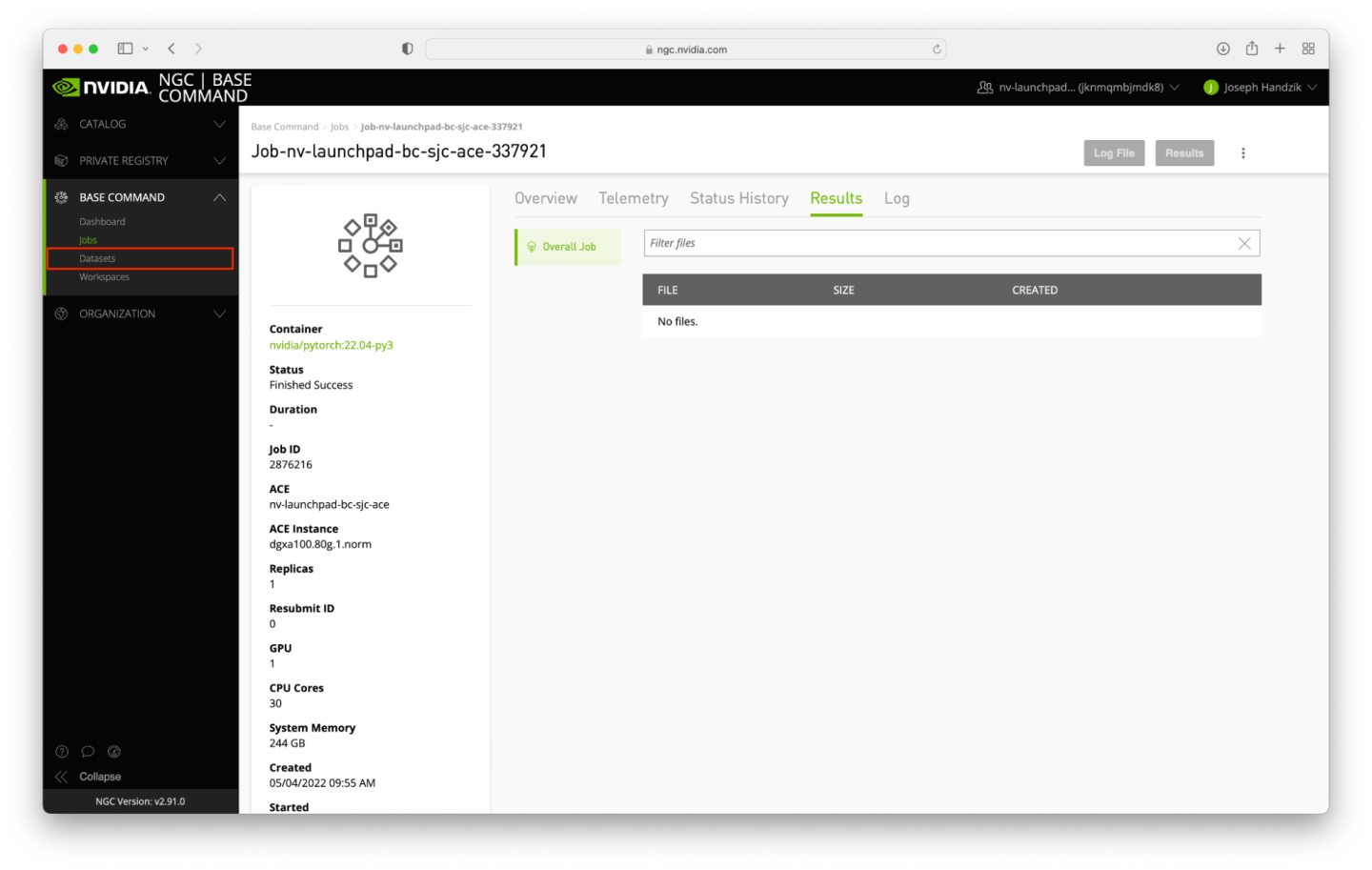
Task: Click the Safari share icon
Action: (1251, 49)
